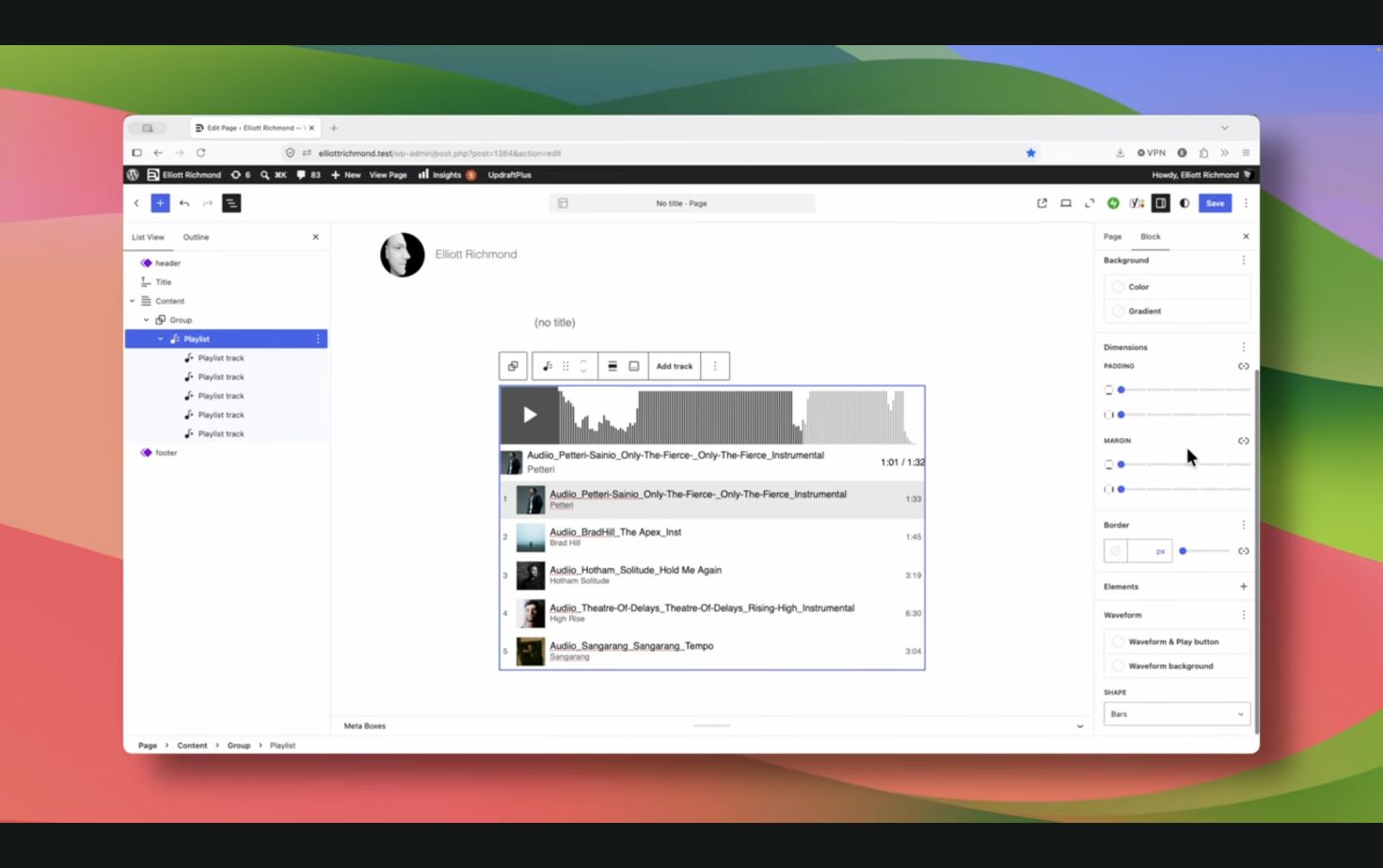
Task: Click the caption-style toolbar icon beside Add track
Action: (x=634, y=366)
